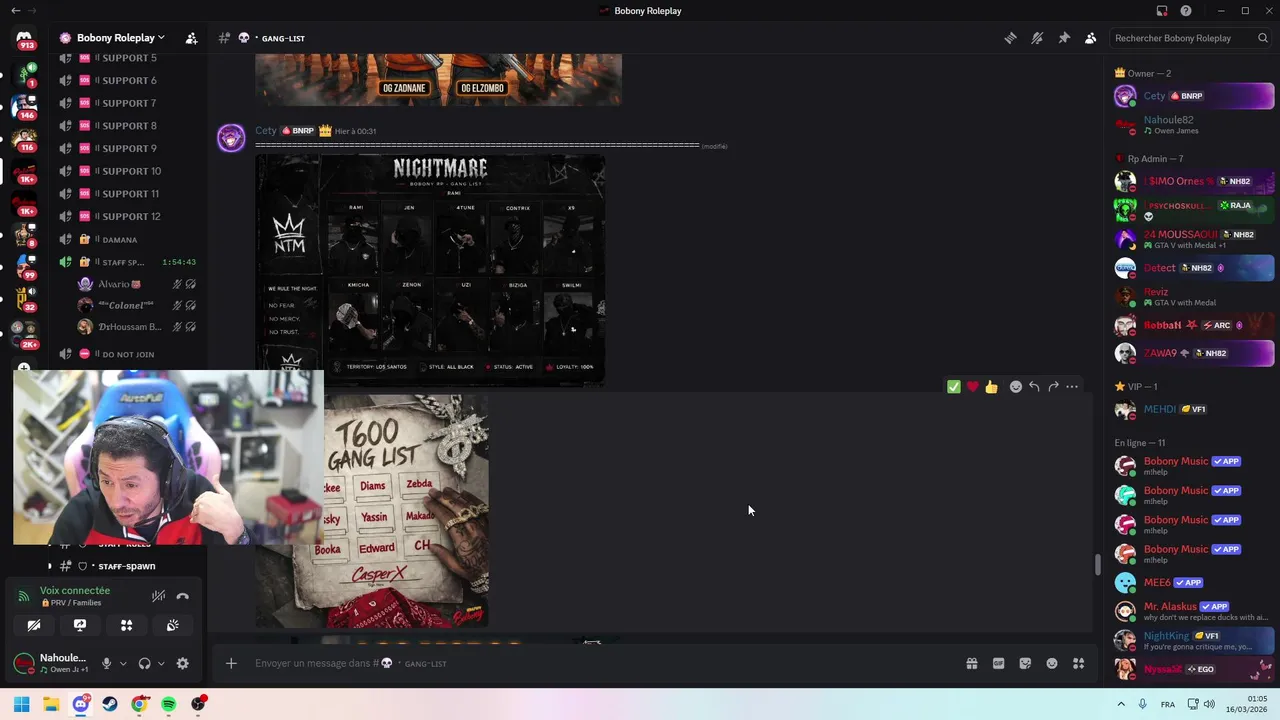1280x720 pixels.
Task: Open NIGHTMARE gang list image
Action: pos(430,269)
